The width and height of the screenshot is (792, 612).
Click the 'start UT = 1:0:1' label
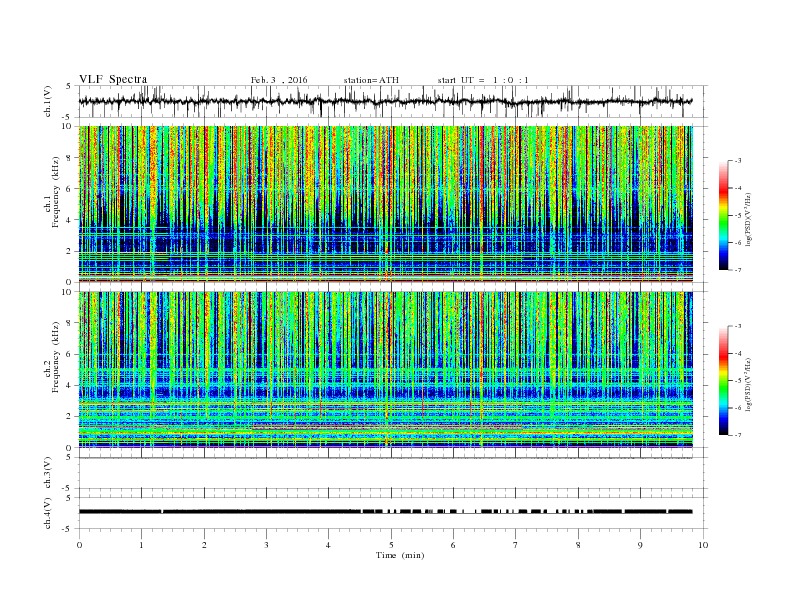[483, 80]
